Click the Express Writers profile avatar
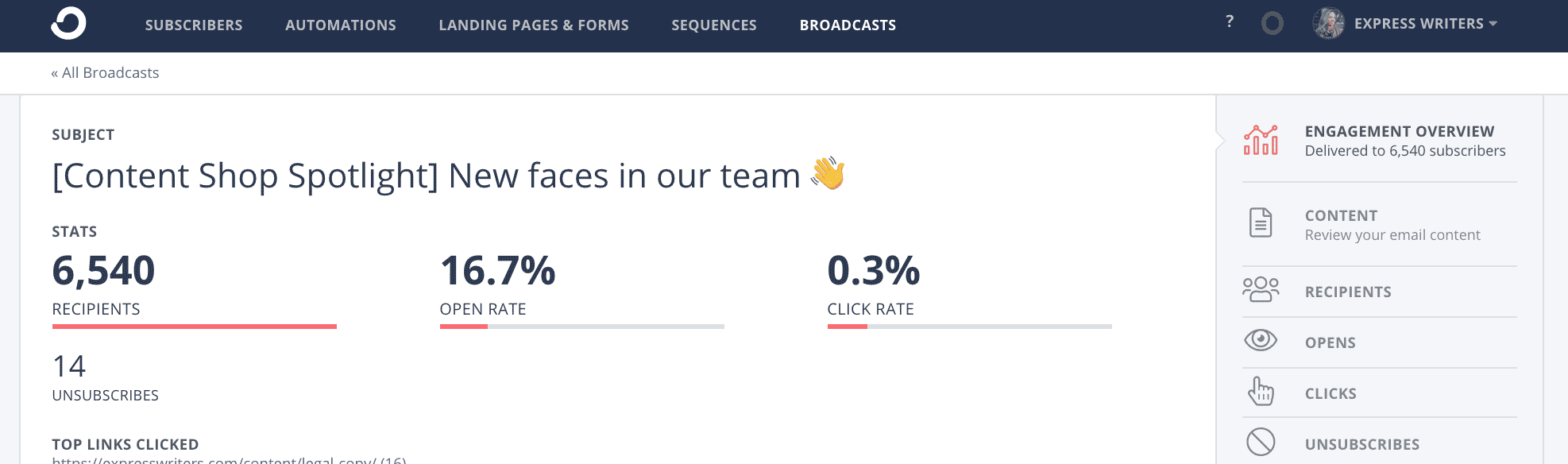The width and height of the screenshot is (1568, 464). click(1328, 24)
